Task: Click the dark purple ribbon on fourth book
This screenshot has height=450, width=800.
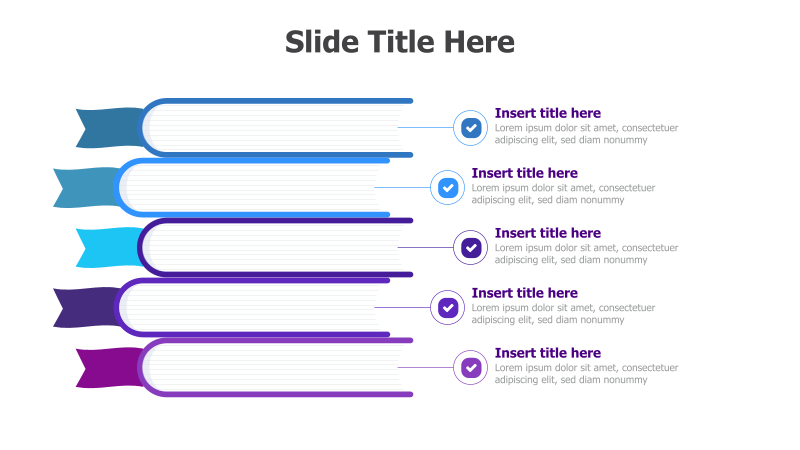Action: tap(86, 308)
